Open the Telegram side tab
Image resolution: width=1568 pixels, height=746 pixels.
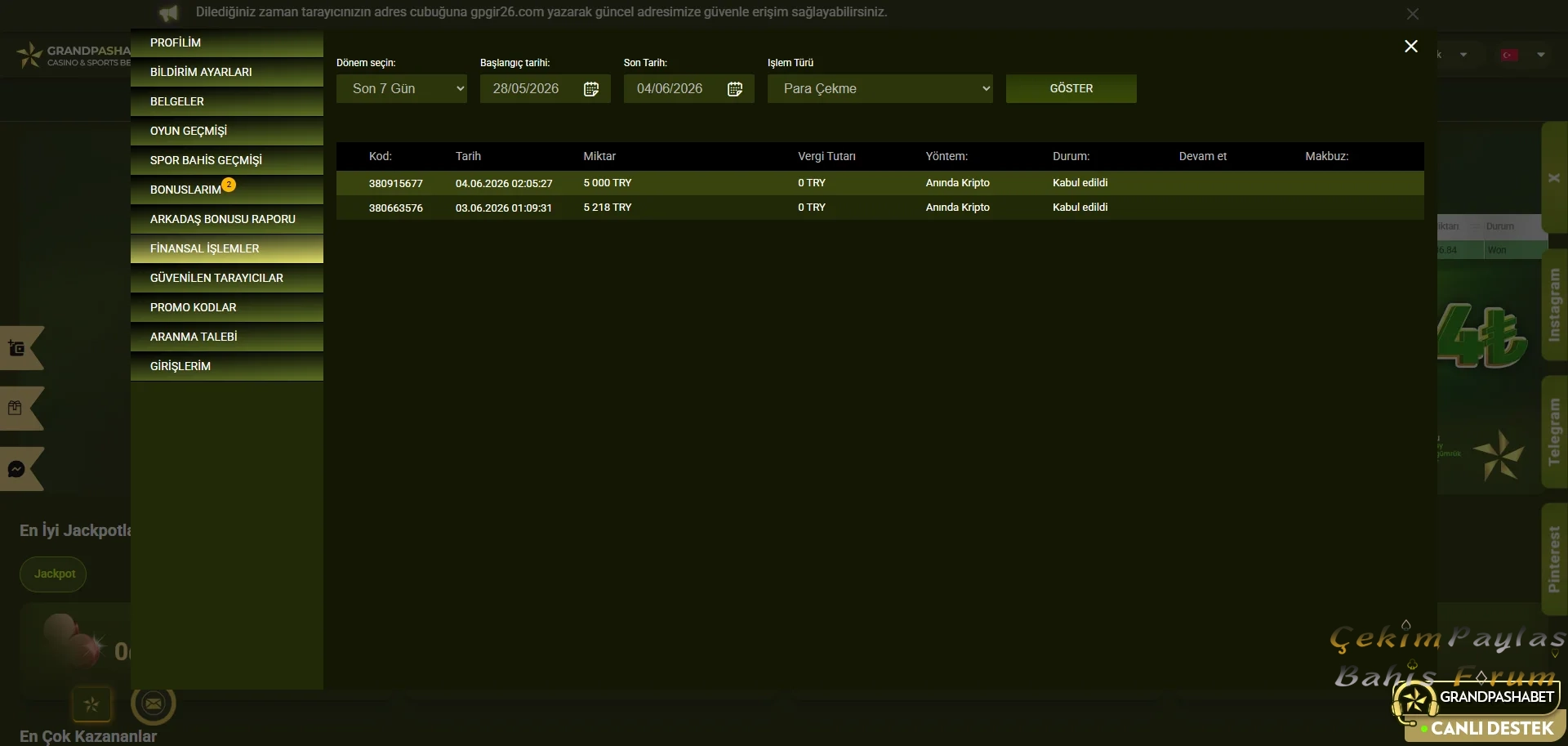1554,432
